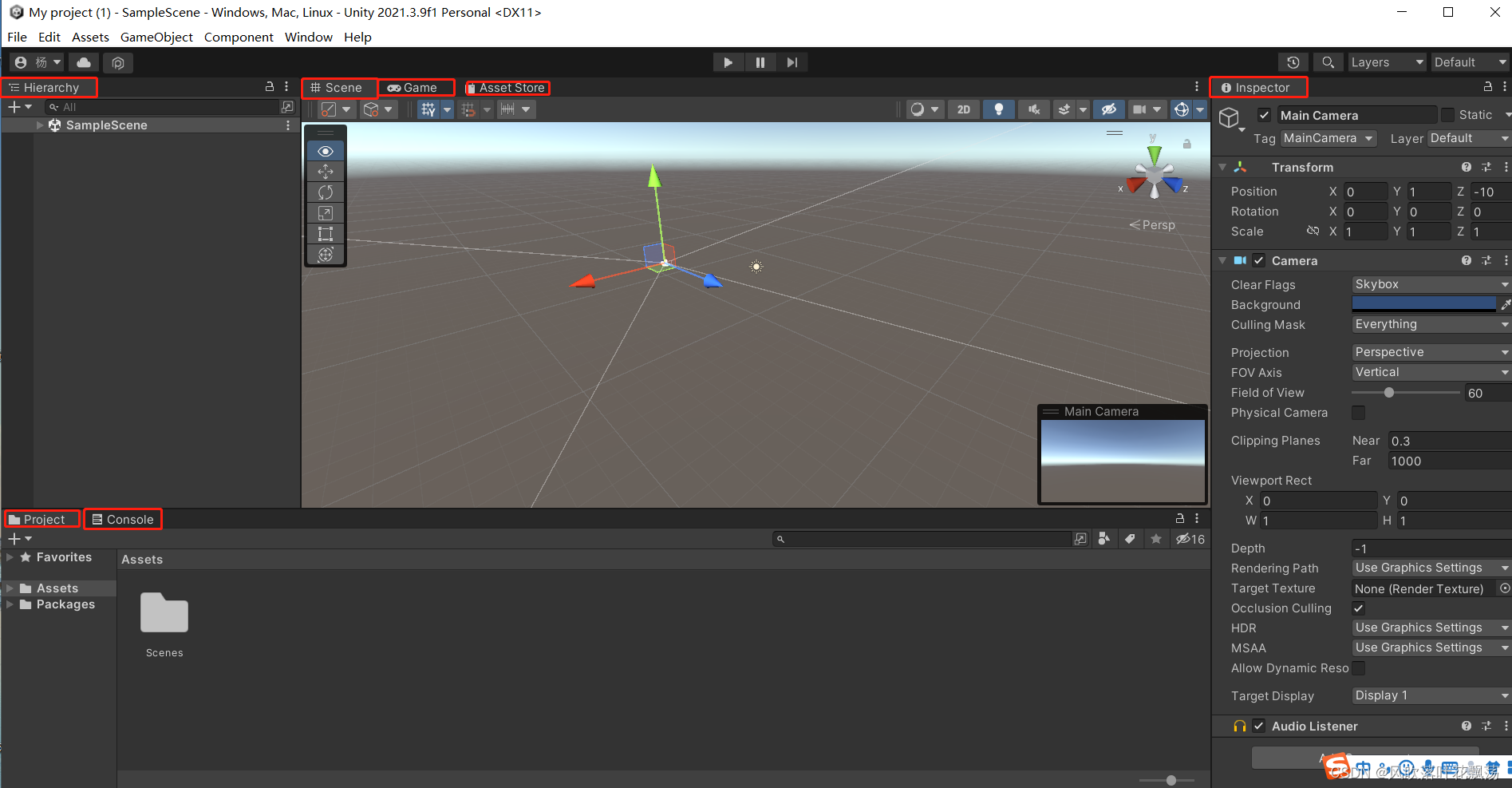Open the Component menu

coord(239,37)
